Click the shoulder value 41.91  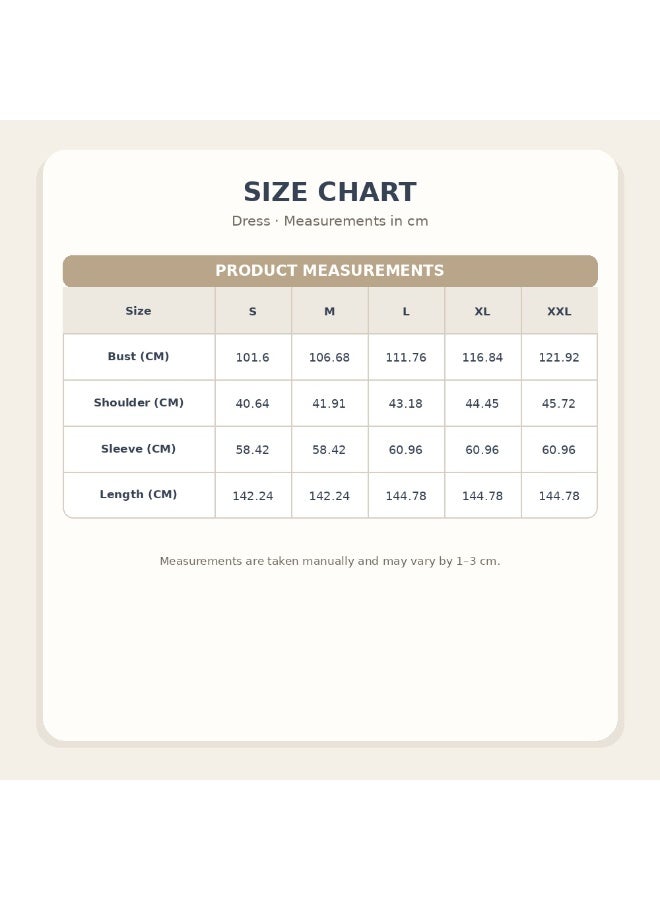[x=329, y=404]
